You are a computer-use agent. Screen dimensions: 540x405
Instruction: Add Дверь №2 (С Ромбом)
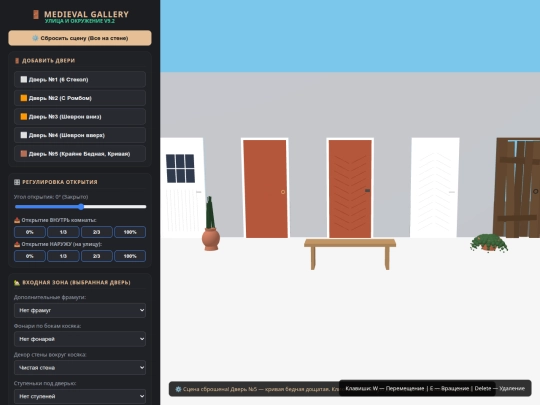[80, 98]
